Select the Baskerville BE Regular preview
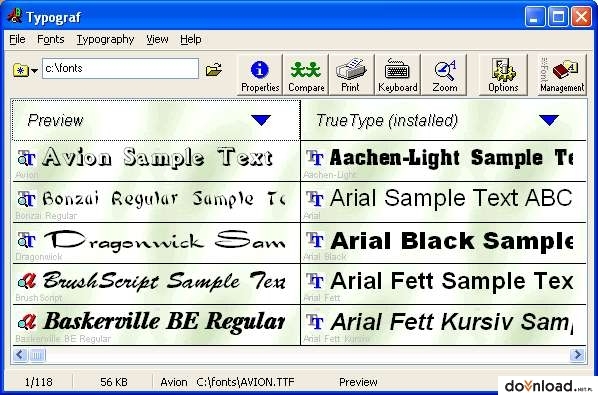Screen dimensions: 598x395 point(164,321)
